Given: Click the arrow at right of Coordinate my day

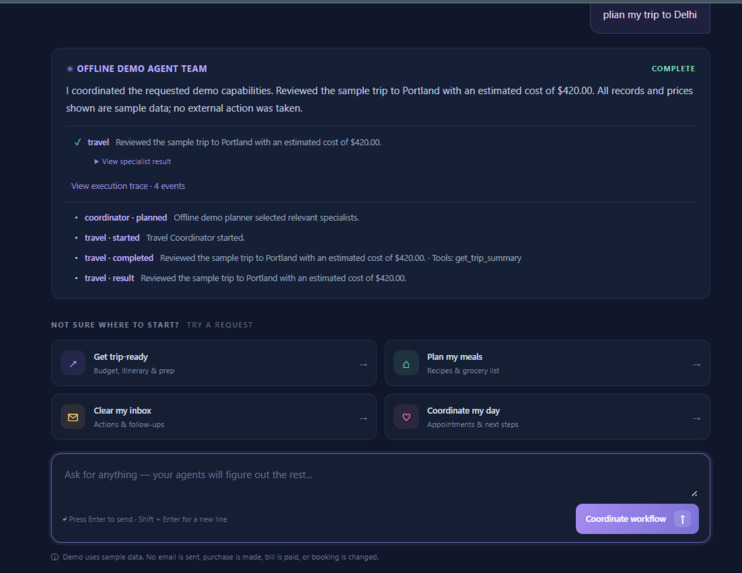Looking at the screenshot, I should (x=697, y=418).
